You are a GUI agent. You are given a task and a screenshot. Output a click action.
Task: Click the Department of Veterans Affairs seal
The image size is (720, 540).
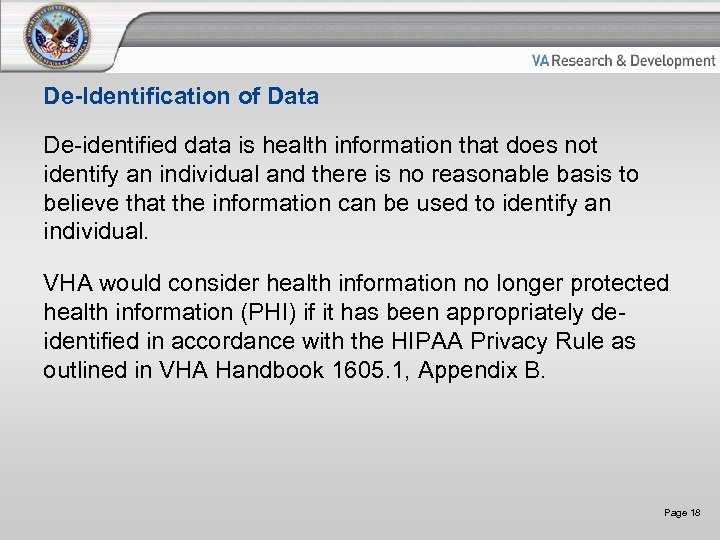pyautogui.click(x=59, y=36)
